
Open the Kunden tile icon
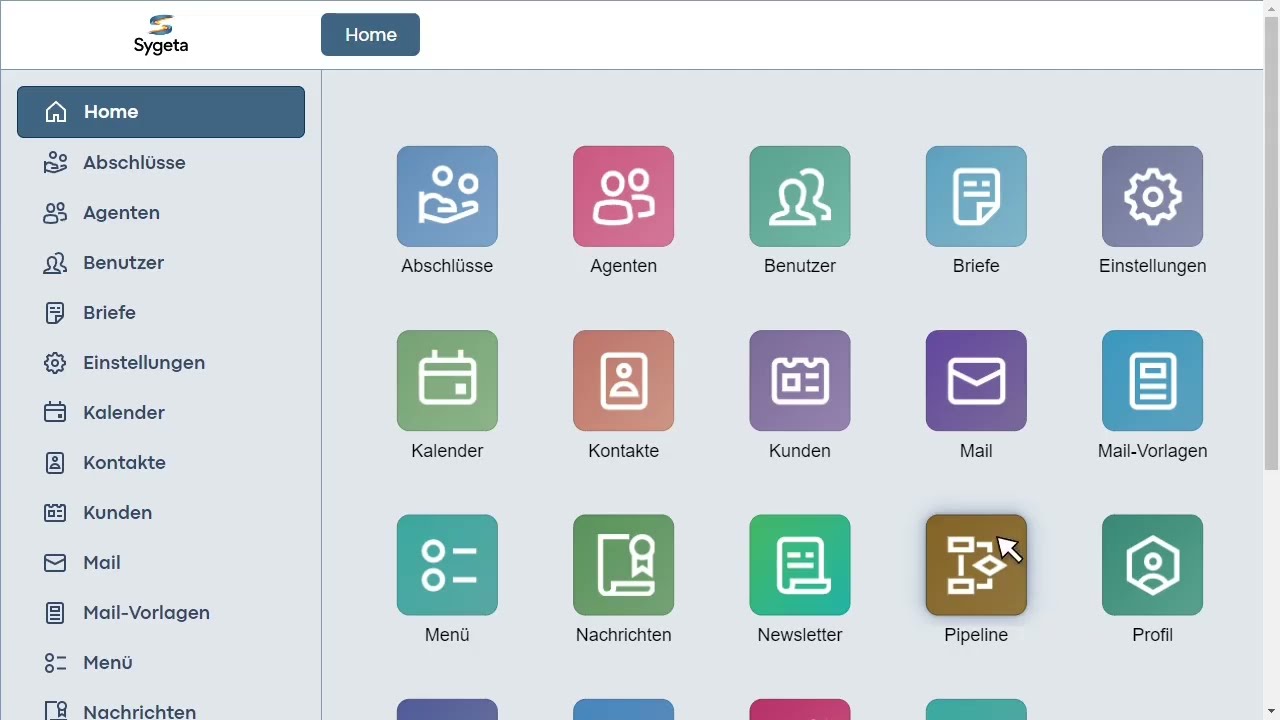[x=800, y=381]
